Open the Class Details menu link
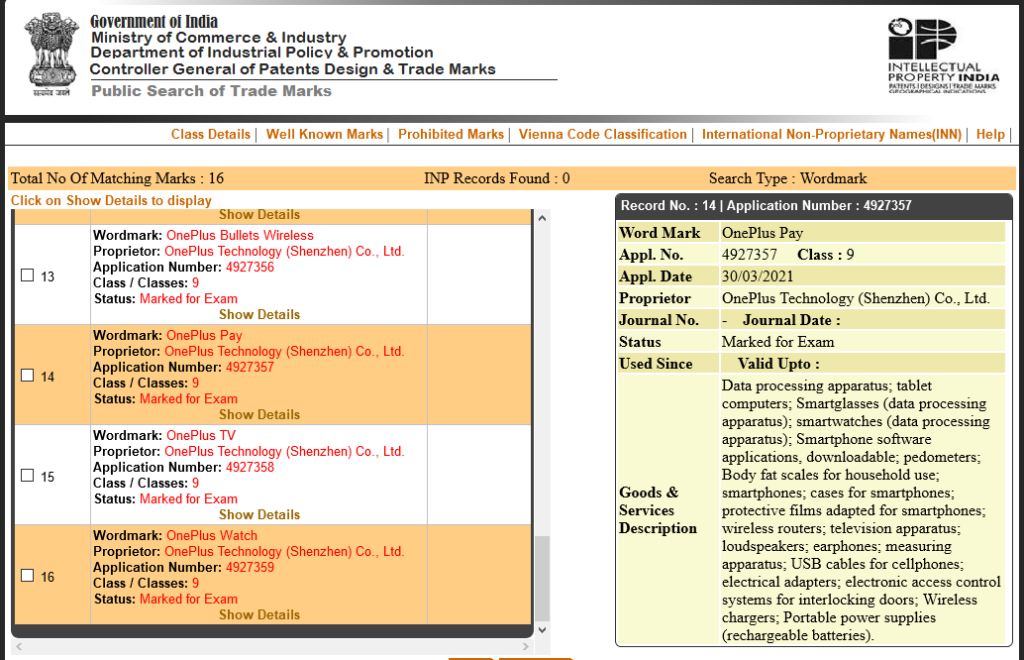The image size is (1024, 660). click(x=210, y=134)
